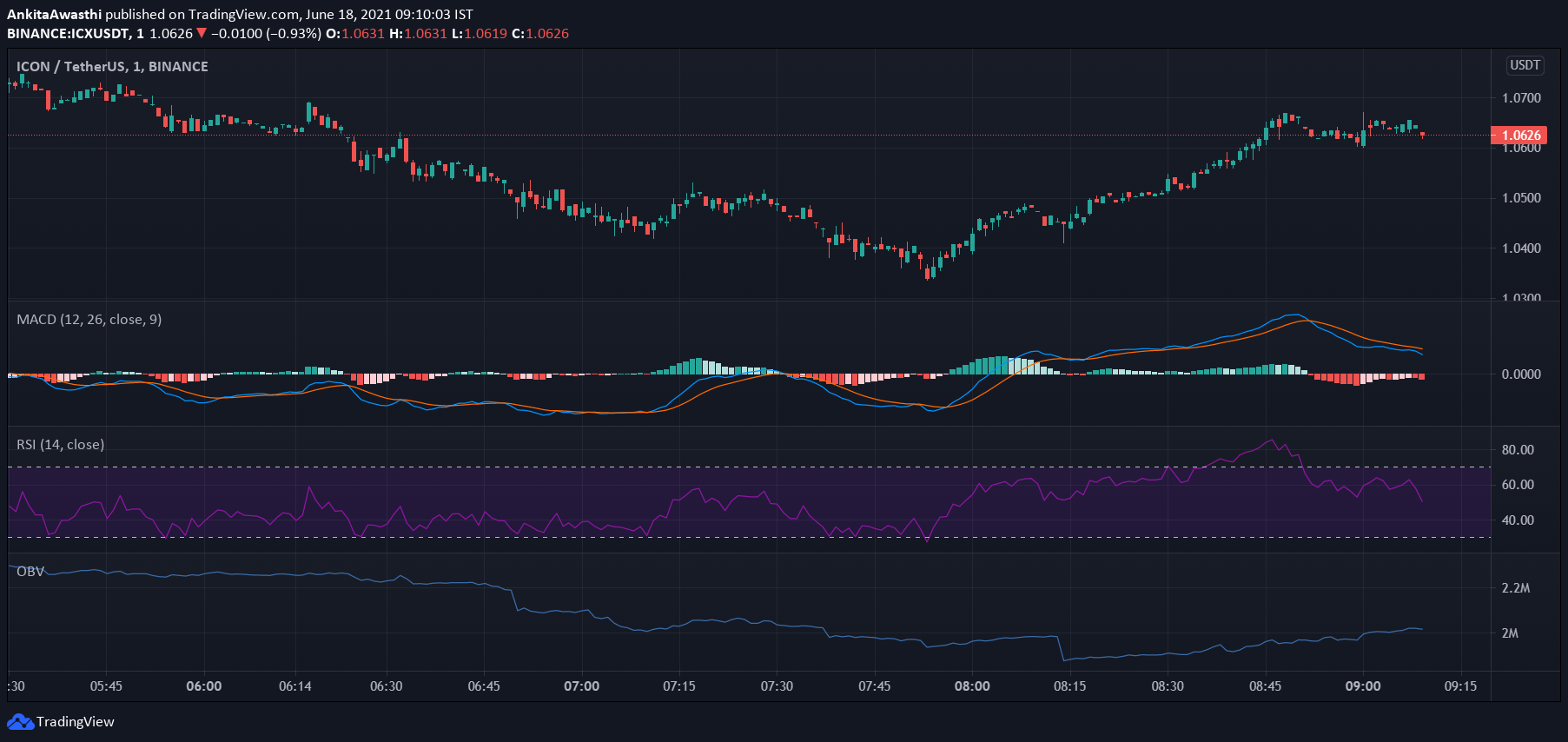Click the 0.0000 MACD axis label
This screenshot has width=1568, height=742.
1521,374
